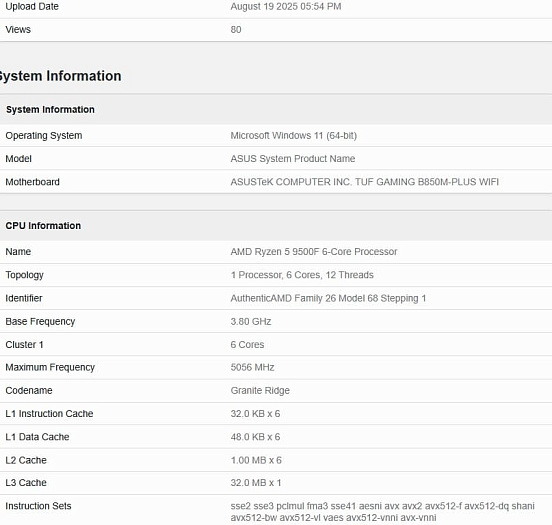Click the Maximum Frequency label
The width and height of the screenshot is (552, 525).
[x=50, y=368]
